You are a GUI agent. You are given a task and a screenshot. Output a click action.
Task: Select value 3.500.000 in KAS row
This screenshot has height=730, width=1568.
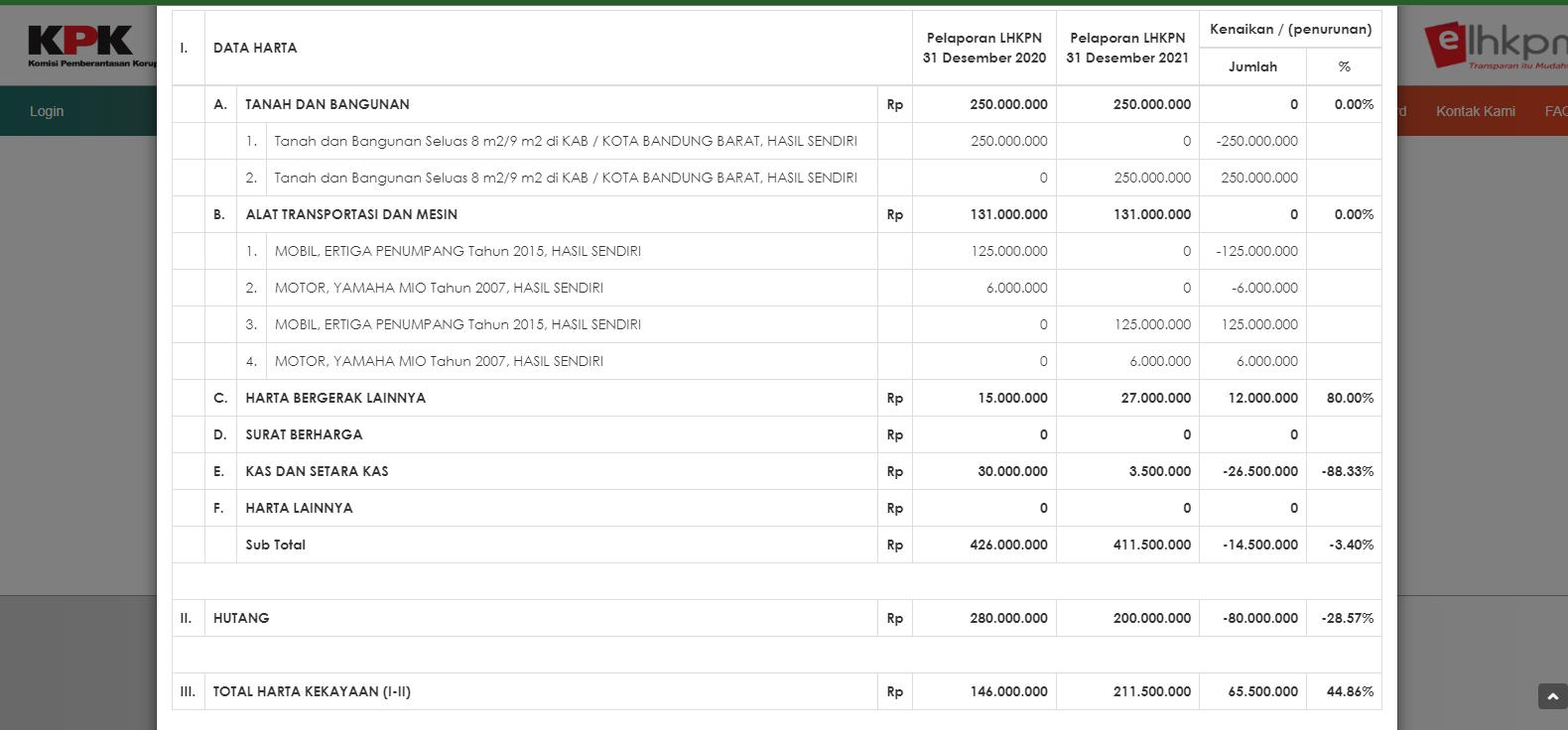1160,471
